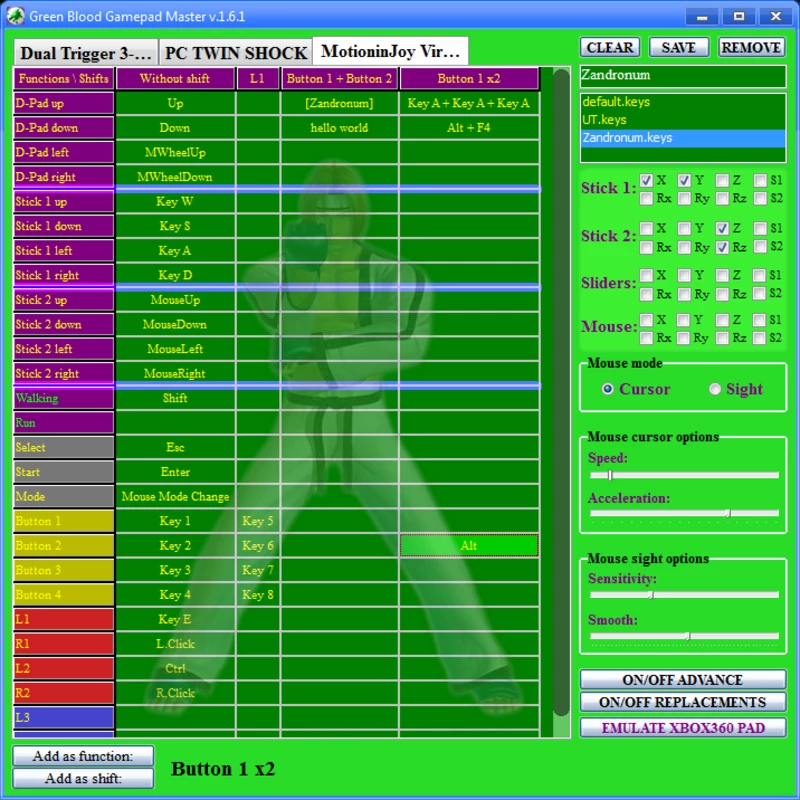
Task: Click Add as function button
Action: pos(83,756)
